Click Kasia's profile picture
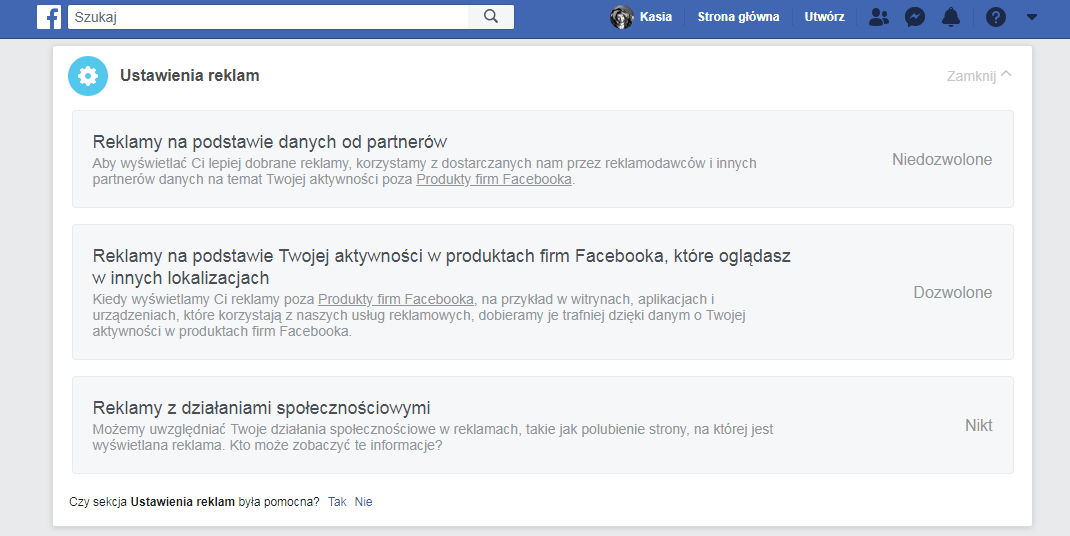The image size is (1070, 536). pos(622,17)
